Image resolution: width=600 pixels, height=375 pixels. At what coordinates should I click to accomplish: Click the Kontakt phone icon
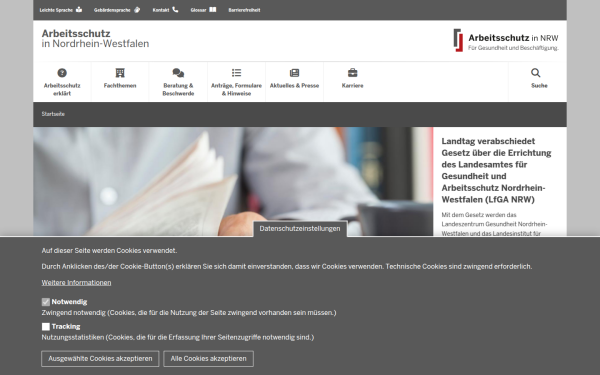click(175, 10)
